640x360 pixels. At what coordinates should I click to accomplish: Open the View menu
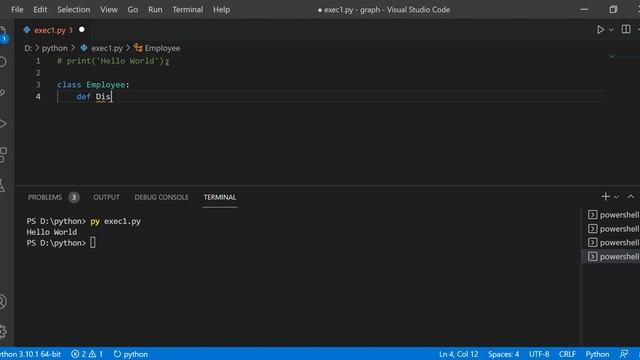pyautogui.click(x=109, y=9)
